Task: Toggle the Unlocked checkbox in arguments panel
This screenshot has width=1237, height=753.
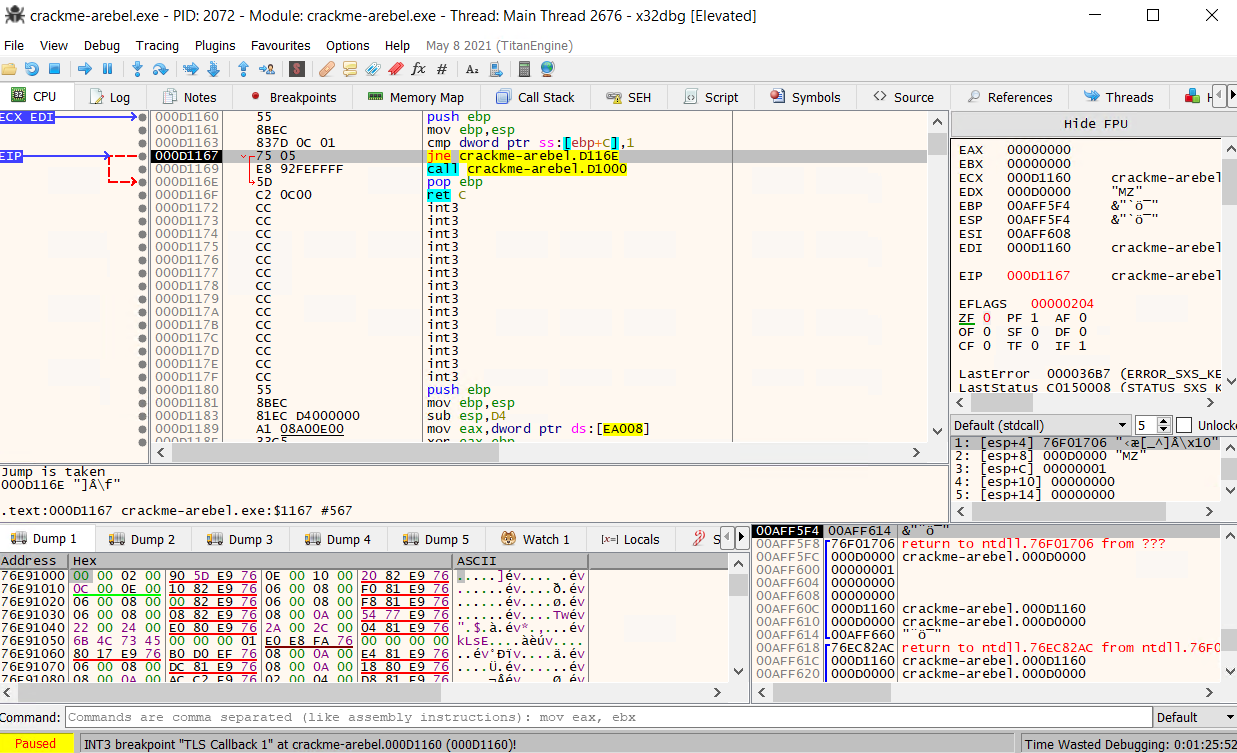Action: (x=1184, y=425)
